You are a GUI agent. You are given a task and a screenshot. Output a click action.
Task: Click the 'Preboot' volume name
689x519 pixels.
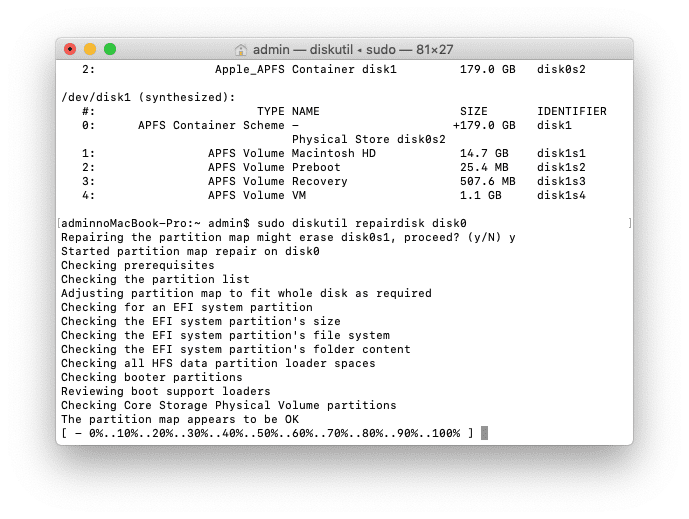316,167
